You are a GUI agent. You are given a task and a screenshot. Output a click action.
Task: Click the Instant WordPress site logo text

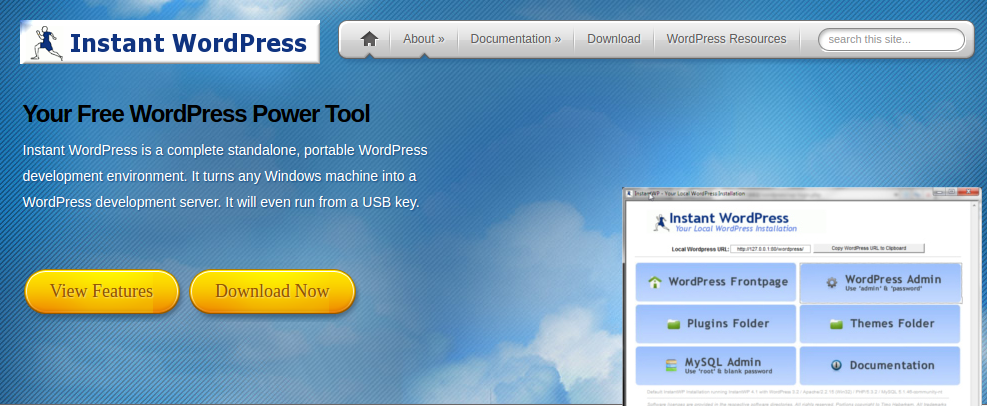pyautogui.click(x=188, y=43)
